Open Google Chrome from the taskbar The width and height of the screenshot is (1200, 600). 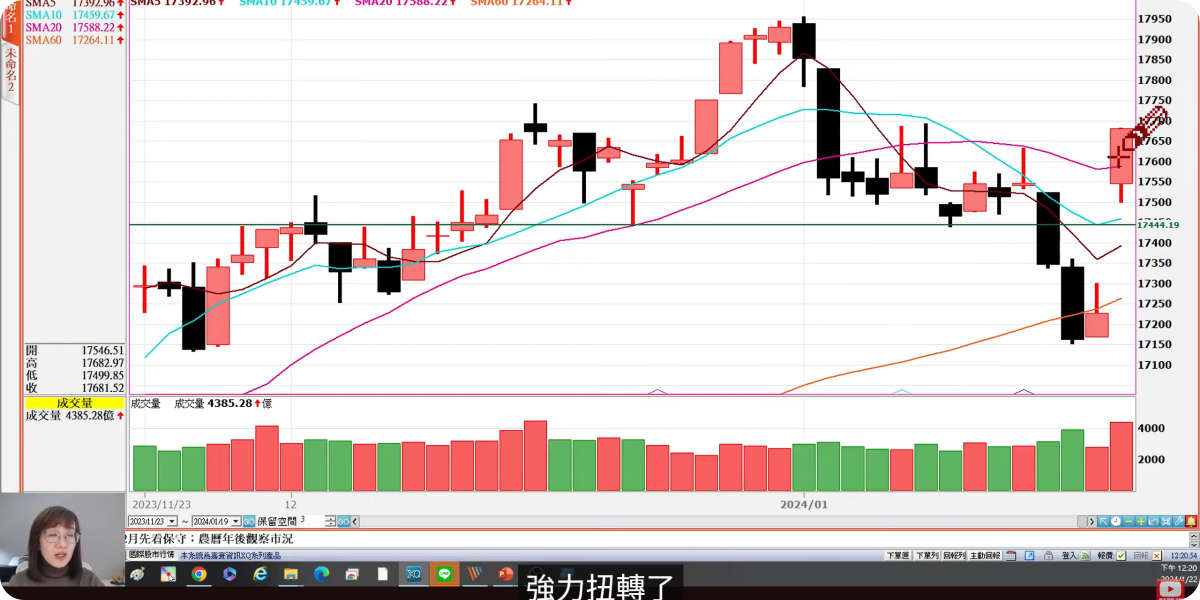(x=199, y=574)
